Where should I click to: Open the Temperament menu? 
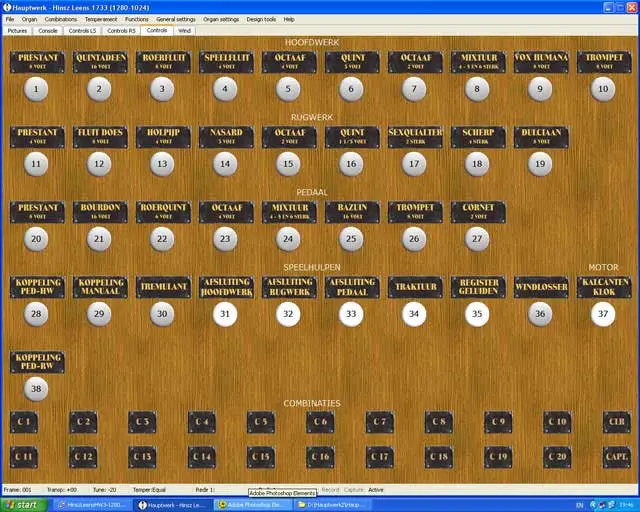[100, 19]
